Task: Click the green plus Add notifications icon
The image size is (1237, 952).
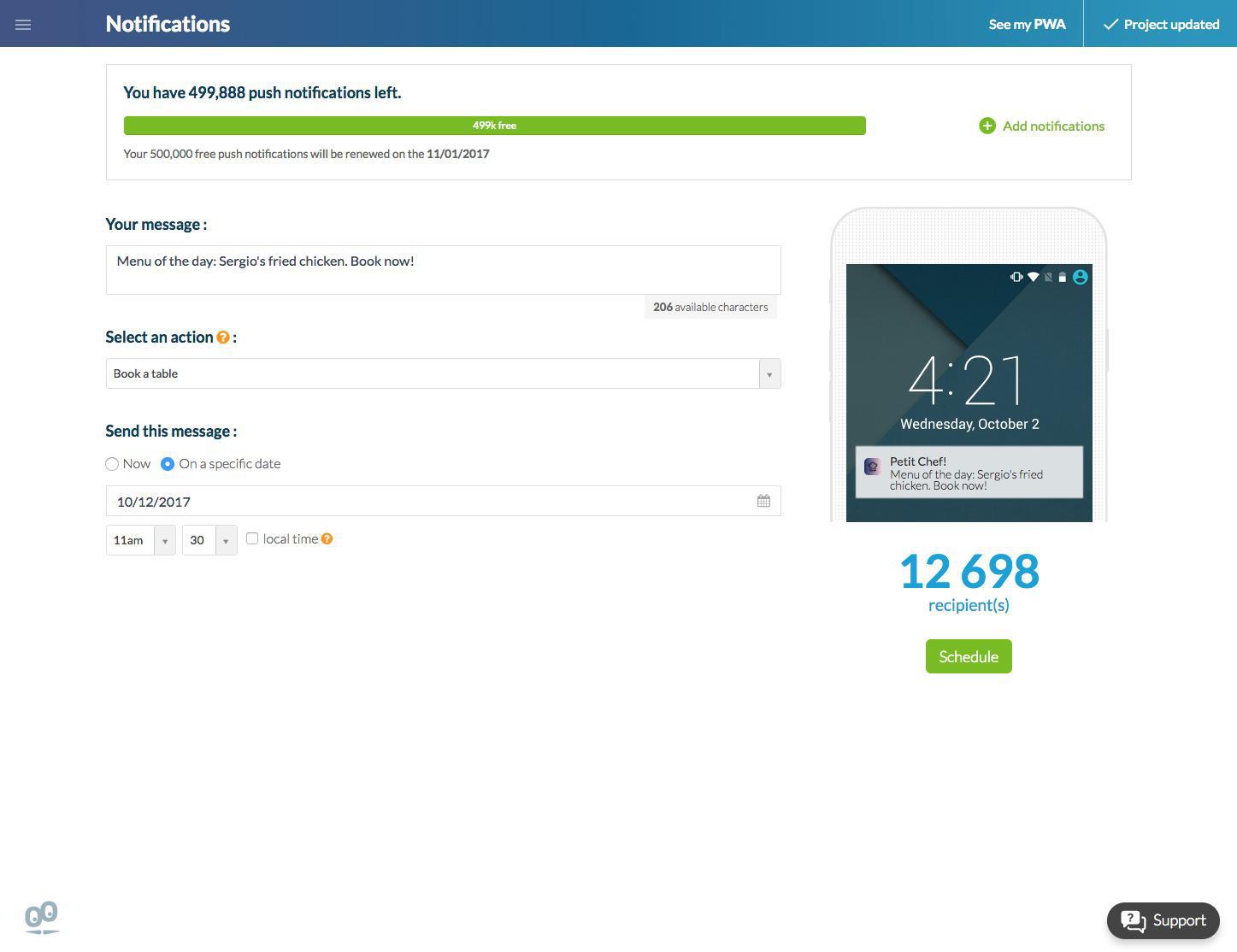Action: (x=987, y=126)
